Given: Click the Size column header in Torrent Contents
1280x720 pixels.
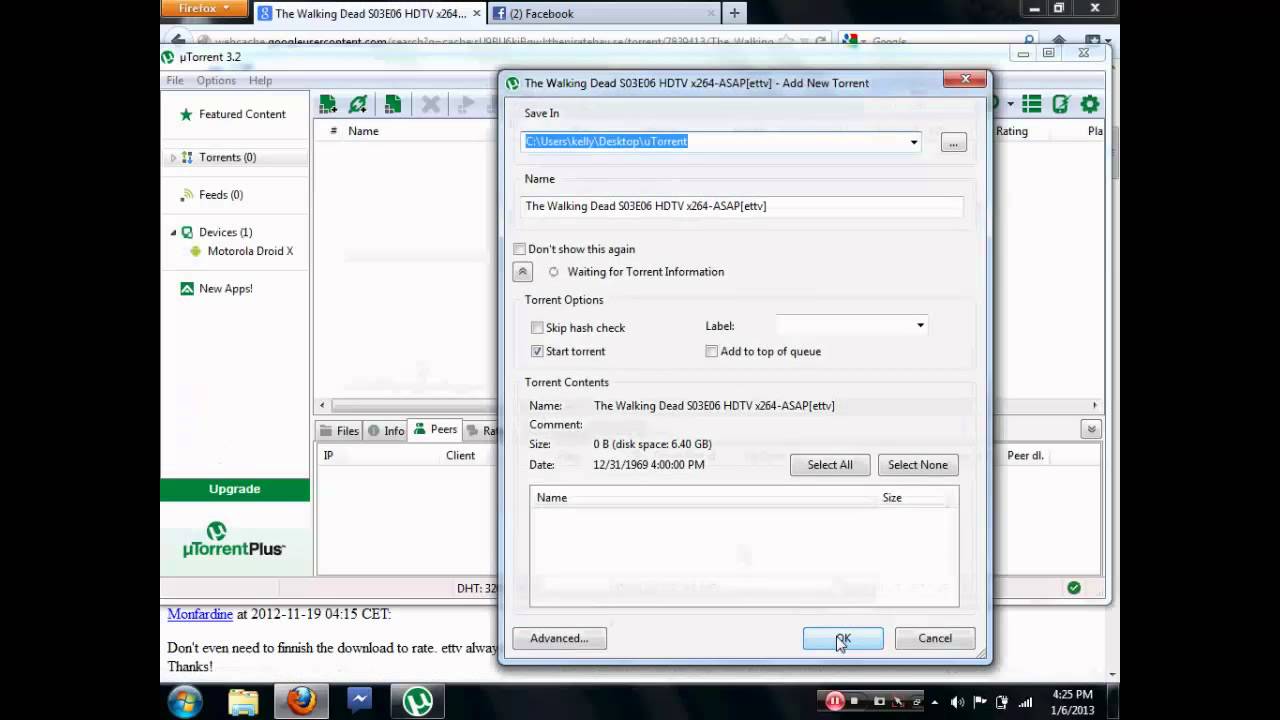Looking at the screenshot, I should [x=892, y=497].
